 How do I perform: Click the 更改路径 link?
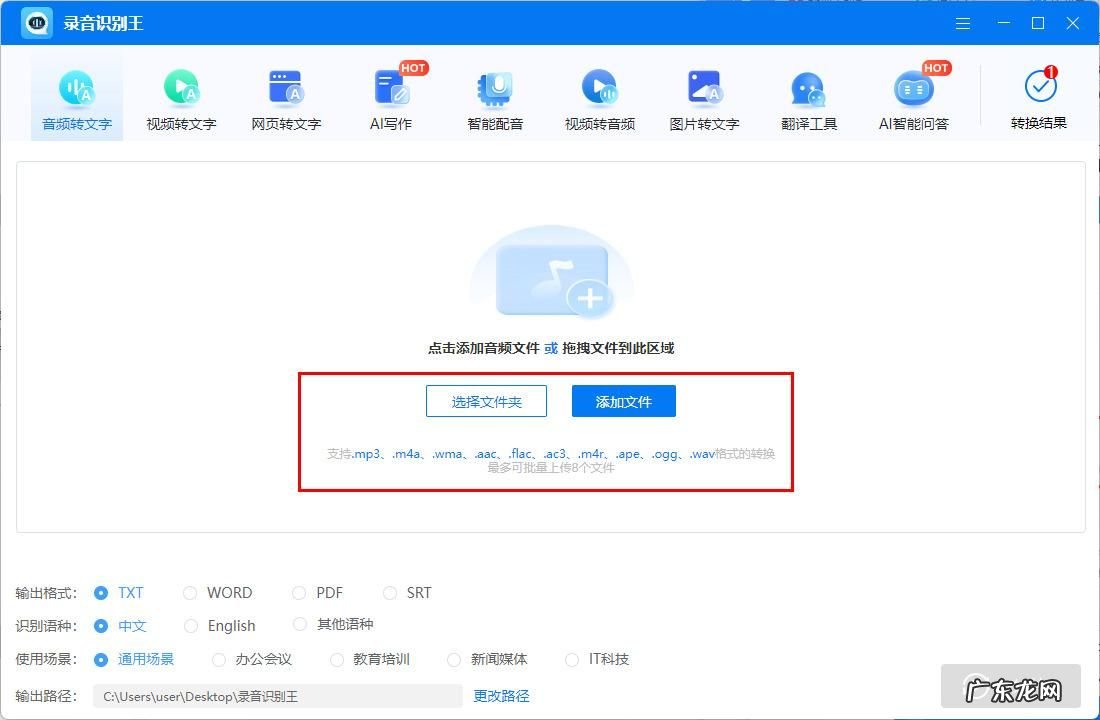coord(501,696)
